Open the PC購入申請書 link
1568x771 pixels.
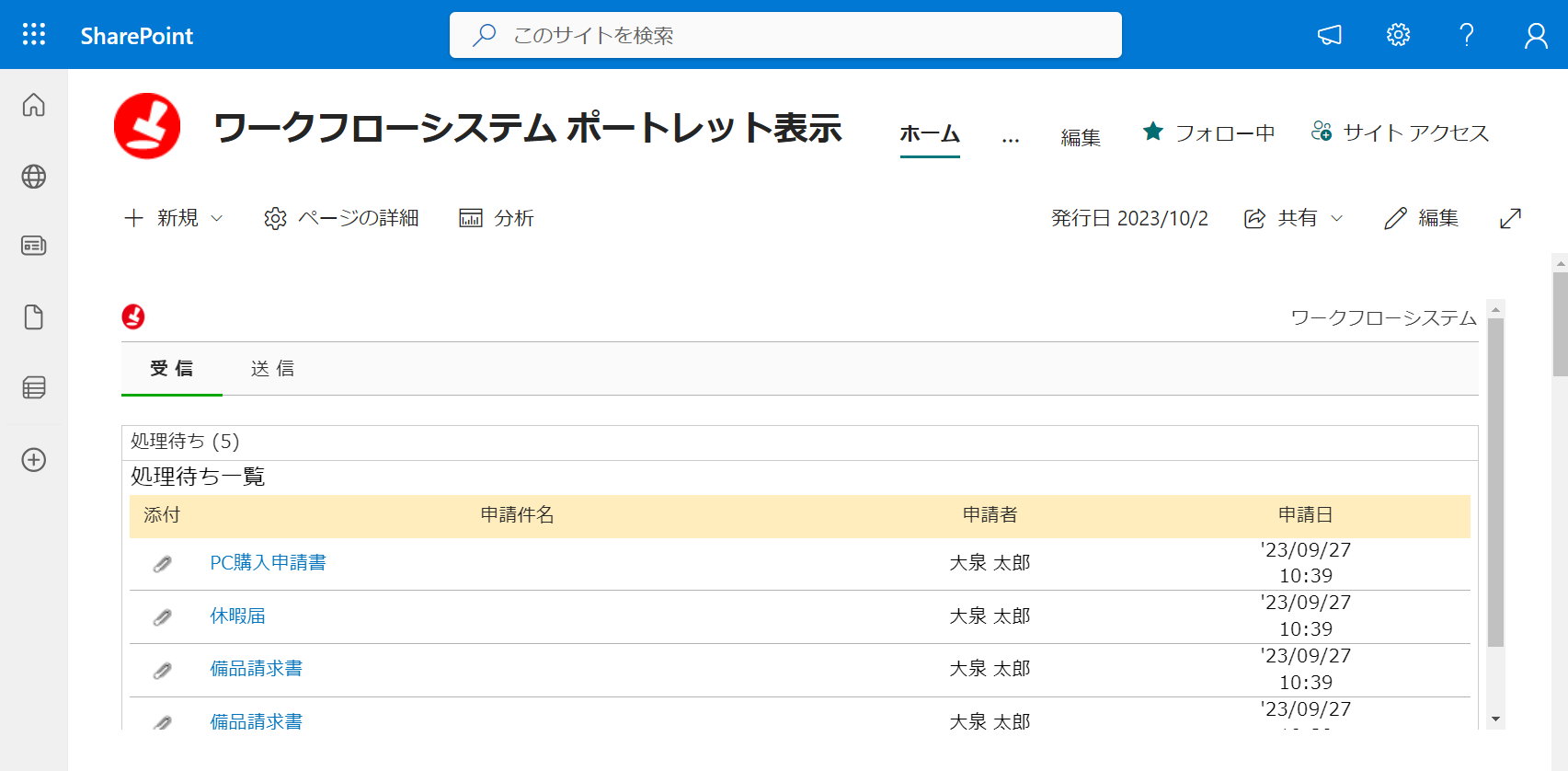click(x=268, y=563)
